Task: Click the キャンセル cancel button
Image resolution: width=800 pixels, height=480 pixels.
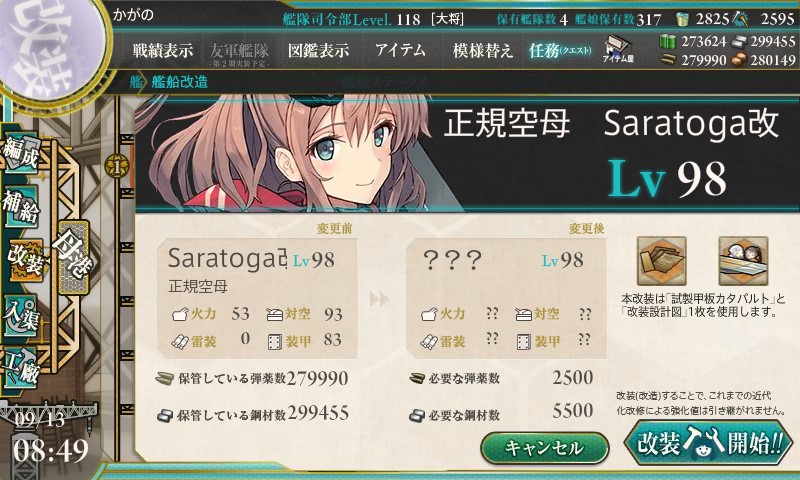Action: 545,448
